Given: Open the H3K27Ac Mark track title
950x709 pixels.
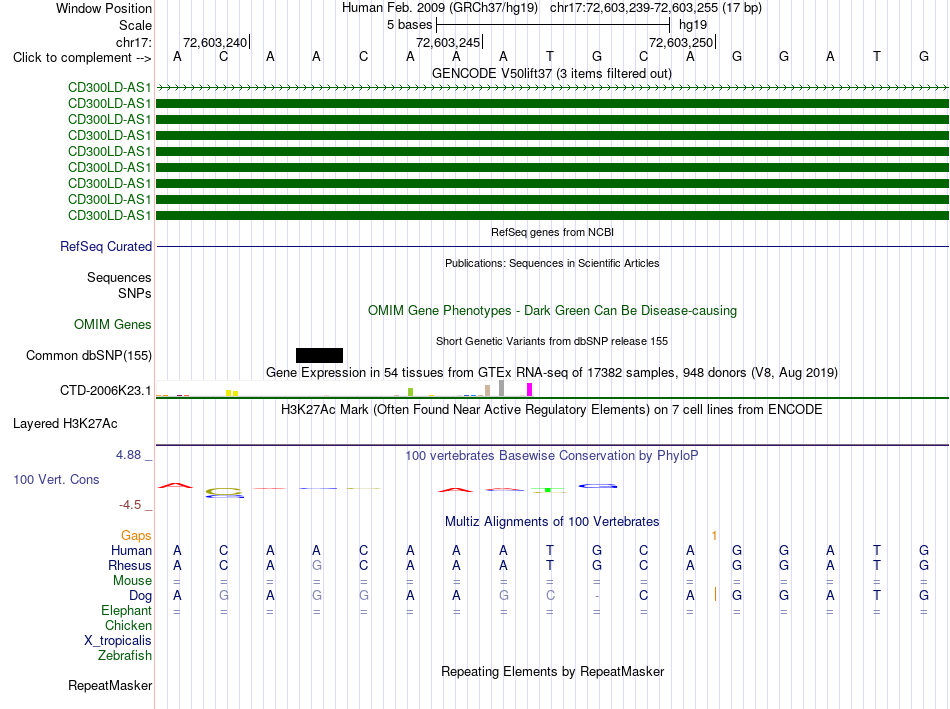Looking at the screenshot, I should [552, 410].
